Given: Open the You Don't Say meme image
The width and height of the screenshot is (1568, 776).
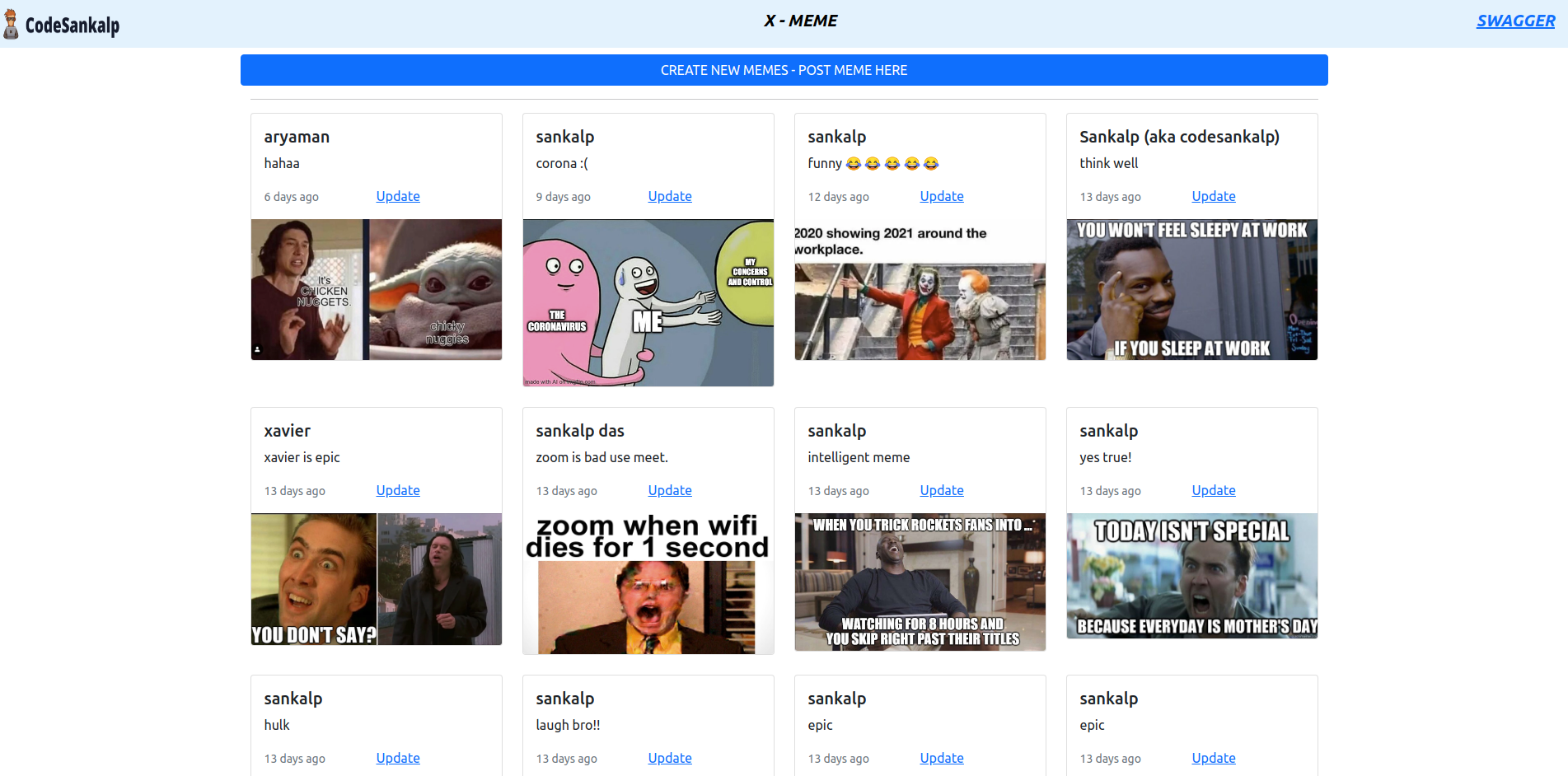Looking at the screenshot, I should 377,579.
